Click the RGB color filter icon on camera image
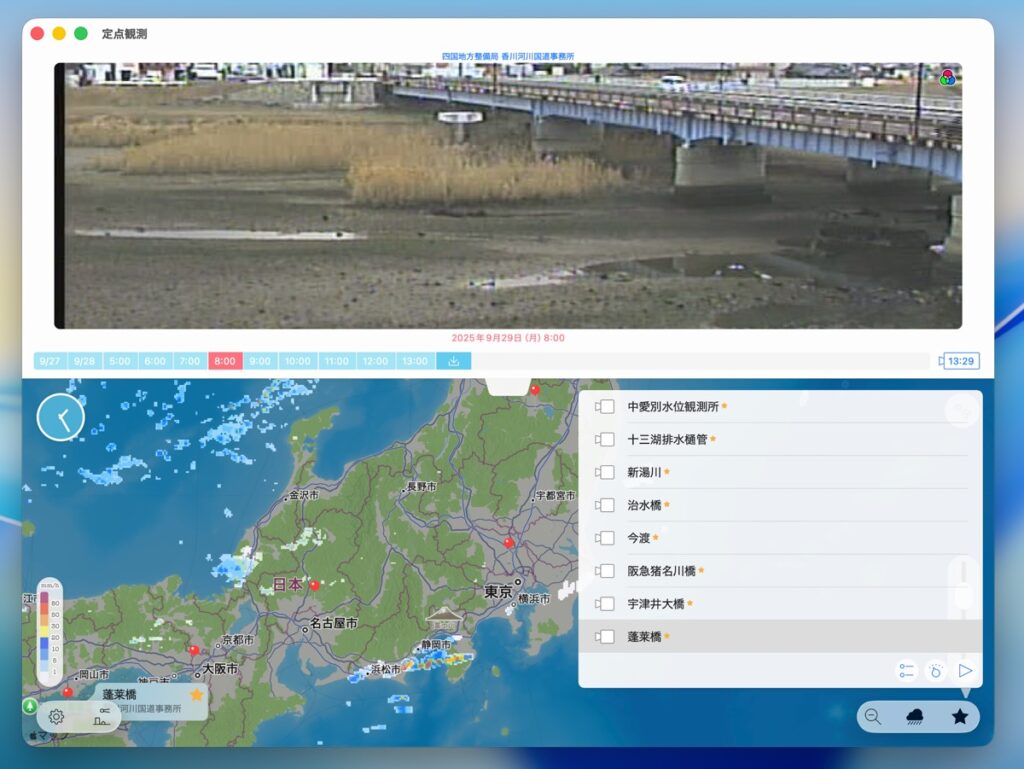The width and height of the screenshot is (1024, 769). point(947,77)
